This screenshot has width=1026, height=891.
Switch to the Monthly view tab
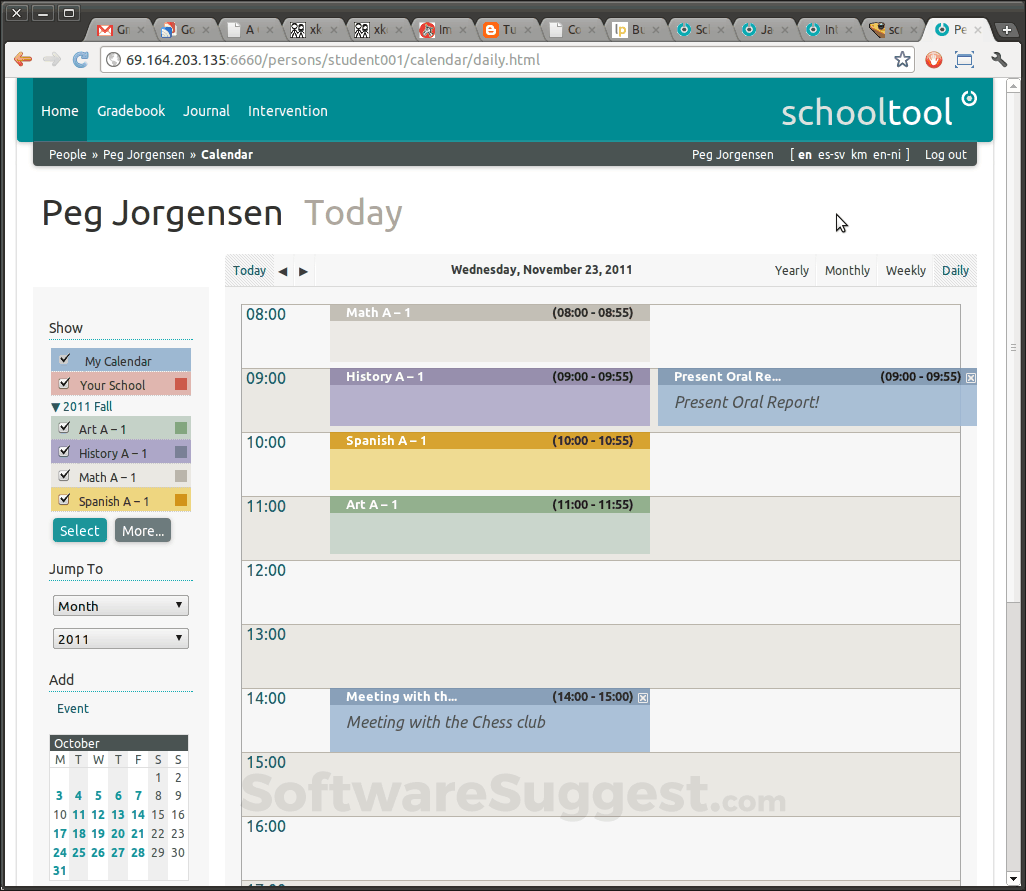click(x=846, y=270)
